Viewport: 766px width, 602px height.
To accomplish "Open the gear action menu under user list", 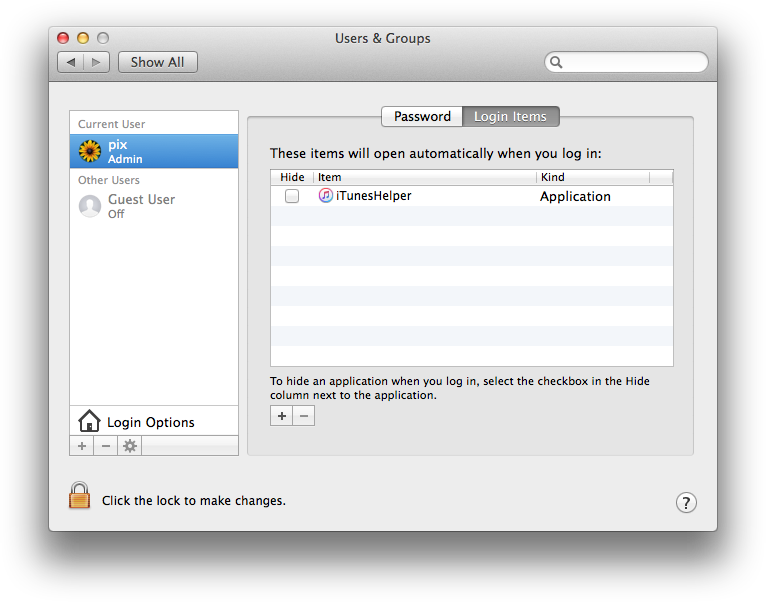I will 129,446.
